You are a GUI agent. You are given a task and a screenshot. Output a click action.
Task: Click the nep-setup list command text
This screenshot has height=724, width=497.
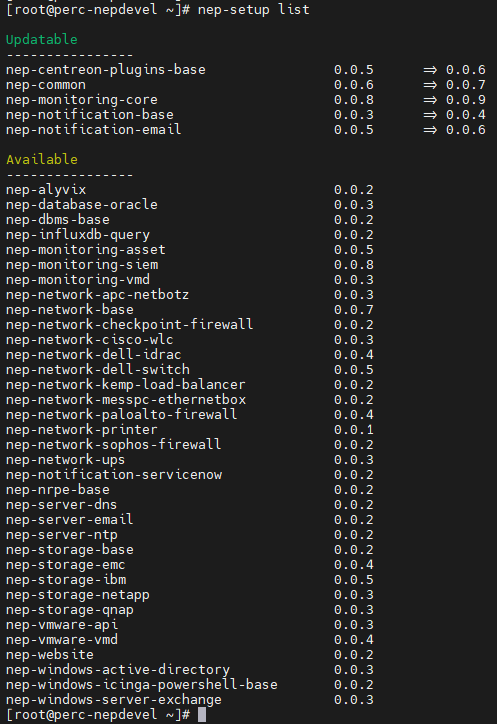tap(254, 10)
